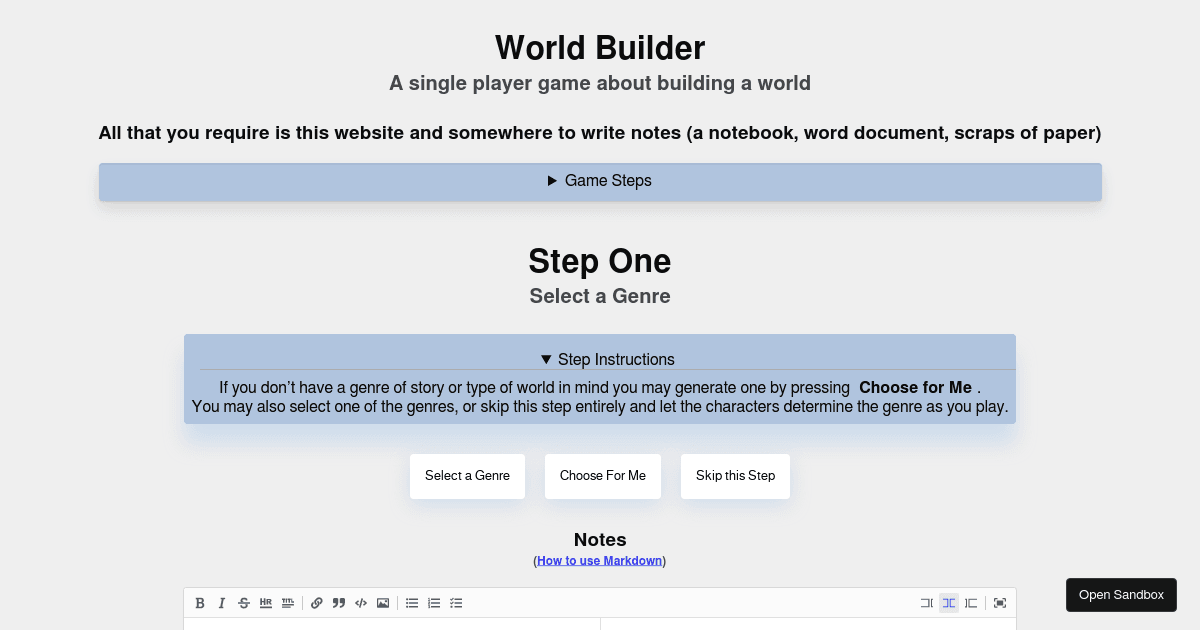Insert a checklist

coord(456,603)
